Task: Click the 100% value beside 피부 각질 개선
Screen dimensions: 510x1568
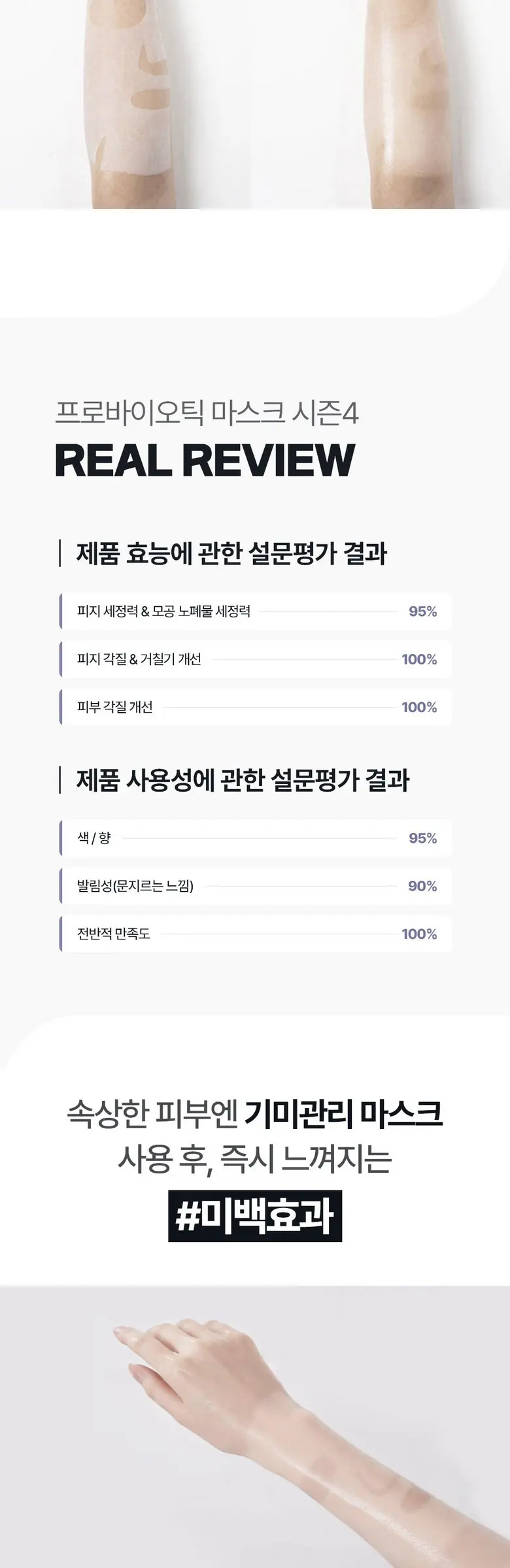Action: pyautogui.click(x=419, y=707)
